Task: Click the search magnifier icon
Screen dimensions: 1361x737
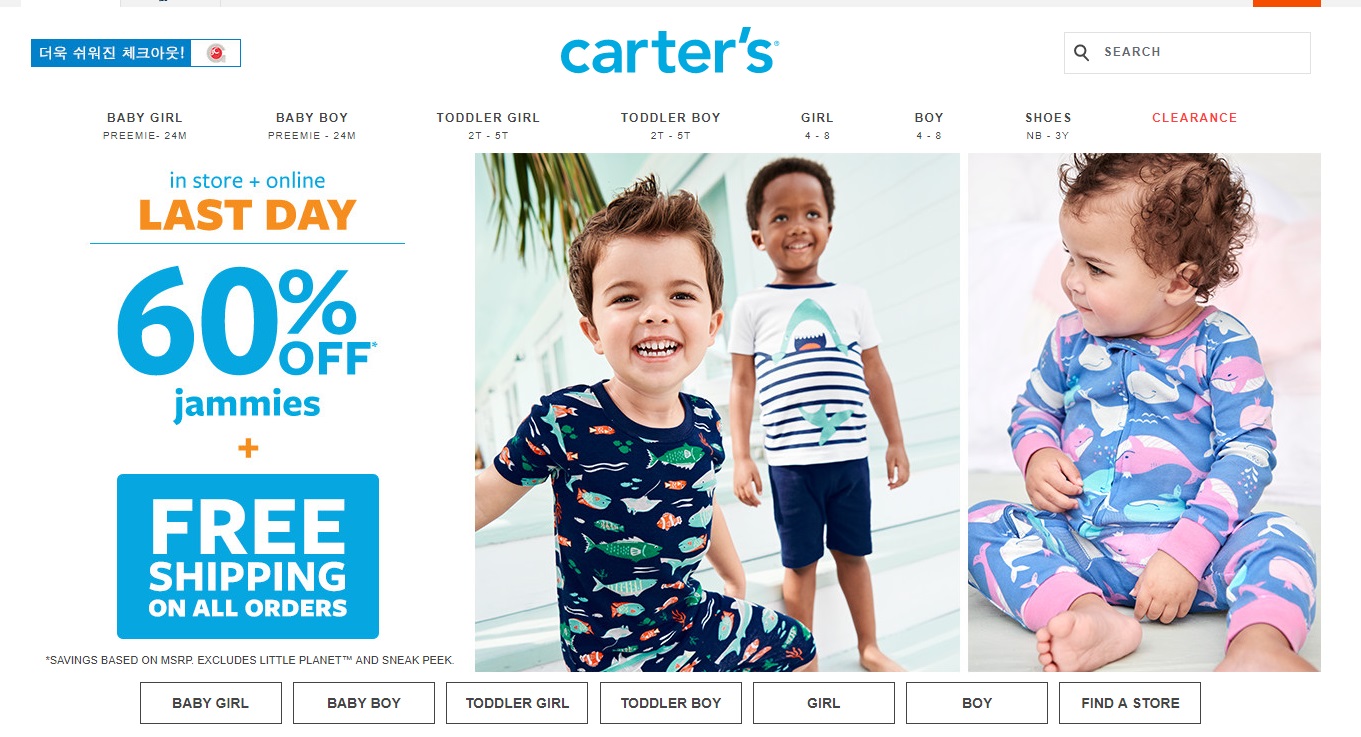Action: [x=1081, y=53]
